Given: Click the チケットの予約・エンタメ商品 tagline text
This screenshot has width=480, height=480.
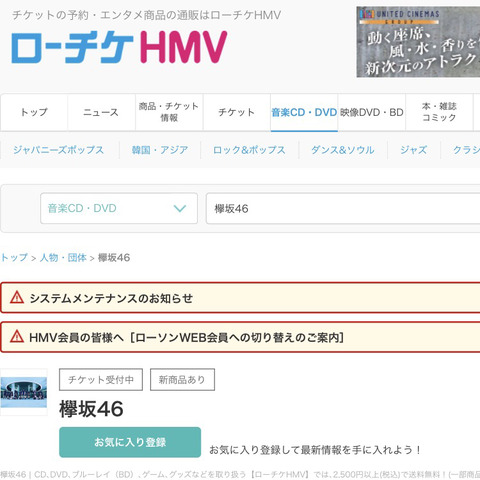Looking at the screenshot, I should (147, 15).
